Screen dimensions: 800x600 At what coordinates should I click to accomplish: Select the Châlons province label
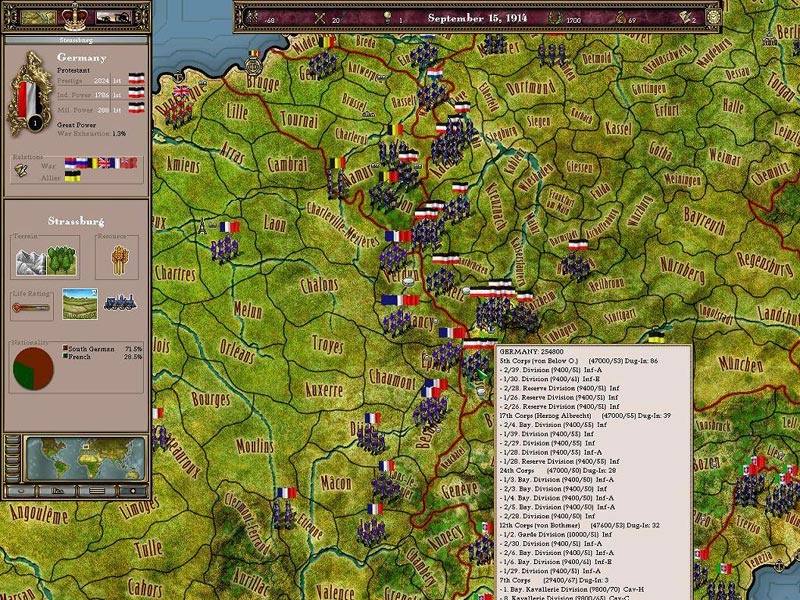319,286
